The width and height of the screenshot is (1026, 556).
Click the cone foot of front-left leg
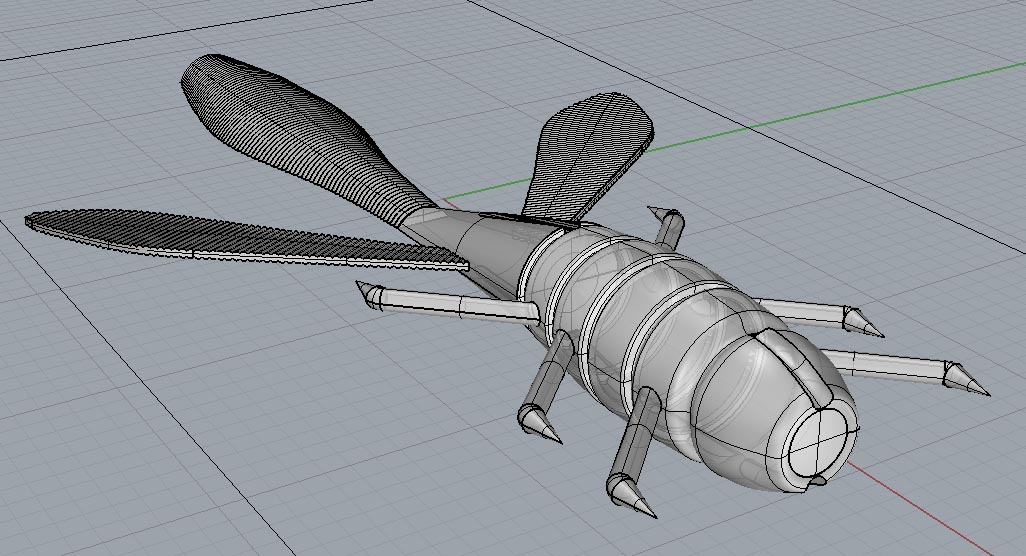(629, 495)
